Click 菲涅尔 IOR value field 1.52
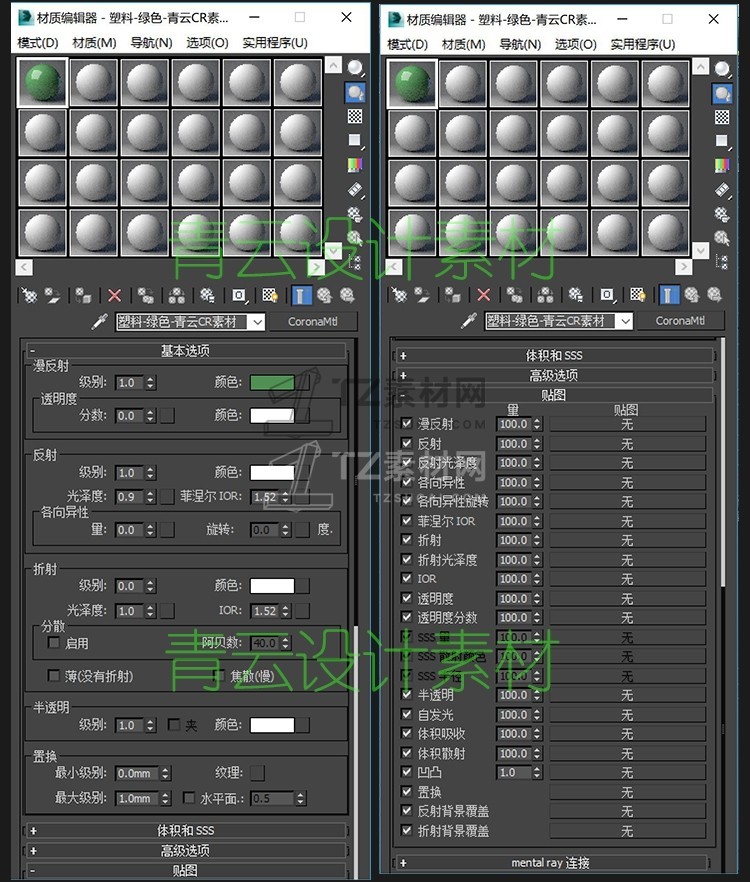 tap(265, 497)
